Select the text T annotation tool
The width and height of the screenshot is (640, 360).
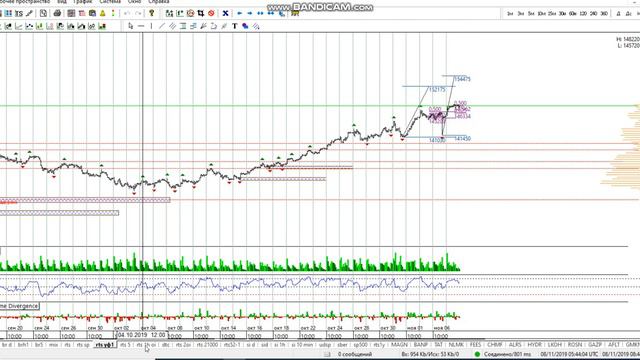(x=235, y=26)
